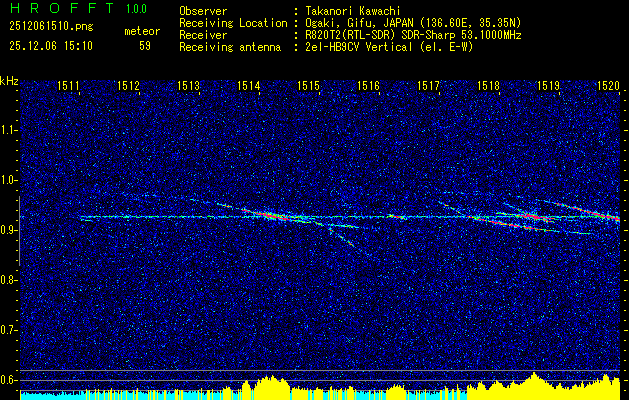This screenshot has height=400, width=629.
Task: Click the 2el-HB9CV Vertical antenna text
Action: click(389, 47)
